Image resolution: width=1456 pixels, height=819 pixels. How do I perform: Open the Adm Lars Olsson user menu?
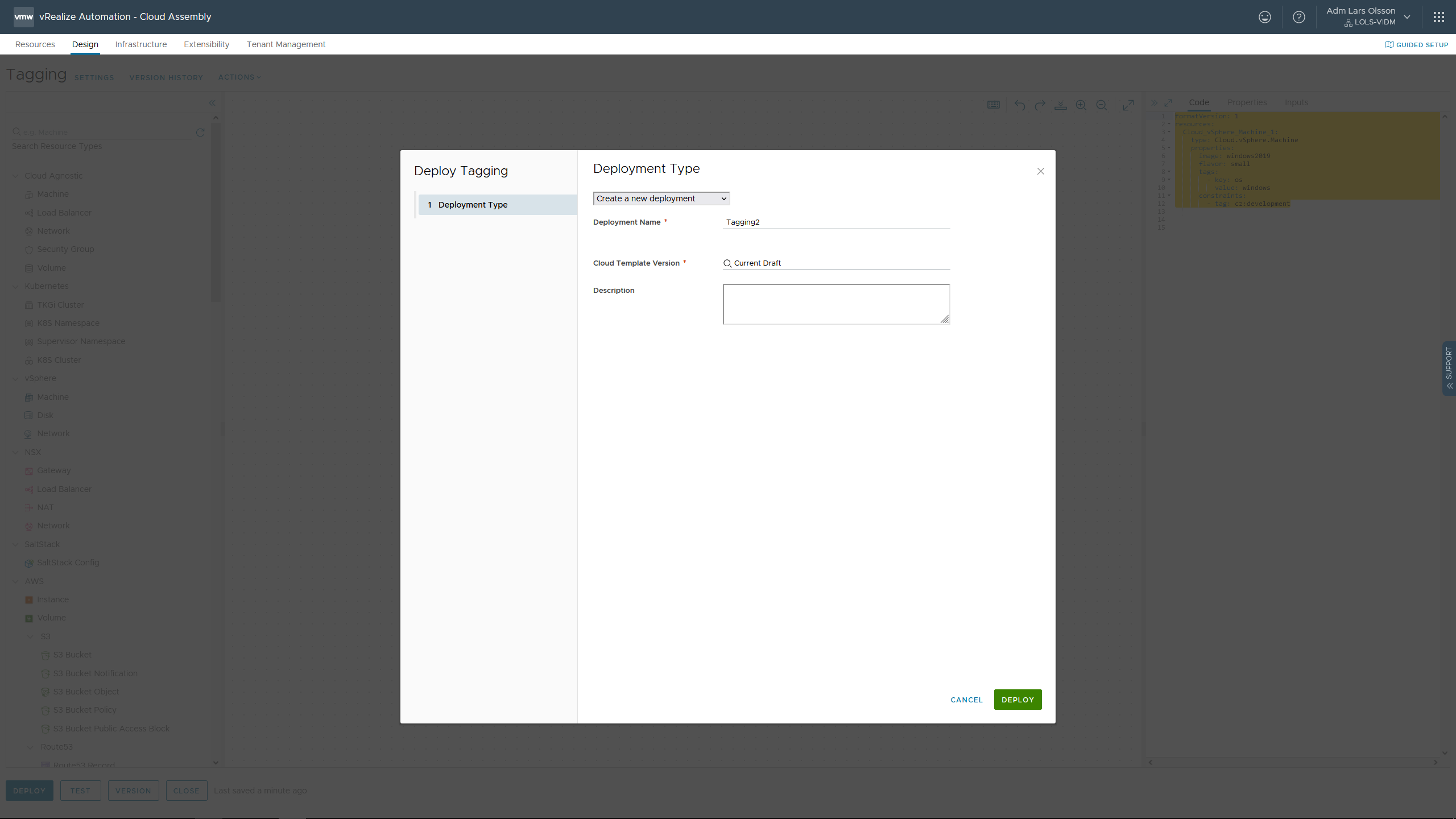1368,16
